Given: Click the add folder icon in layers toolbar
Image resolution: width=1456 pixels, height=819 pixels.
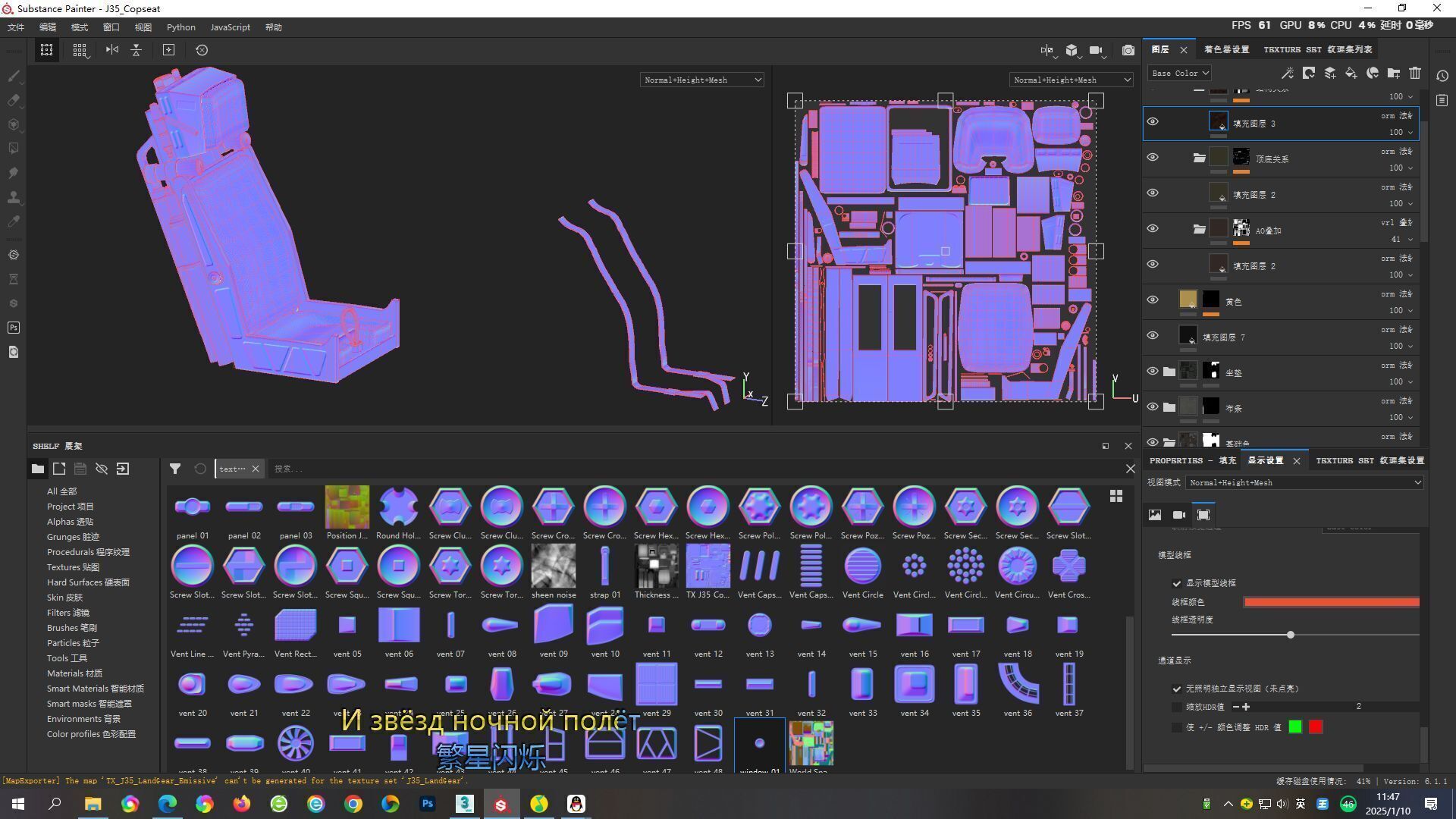Looking at the screenshot, I should (1394, 74).
